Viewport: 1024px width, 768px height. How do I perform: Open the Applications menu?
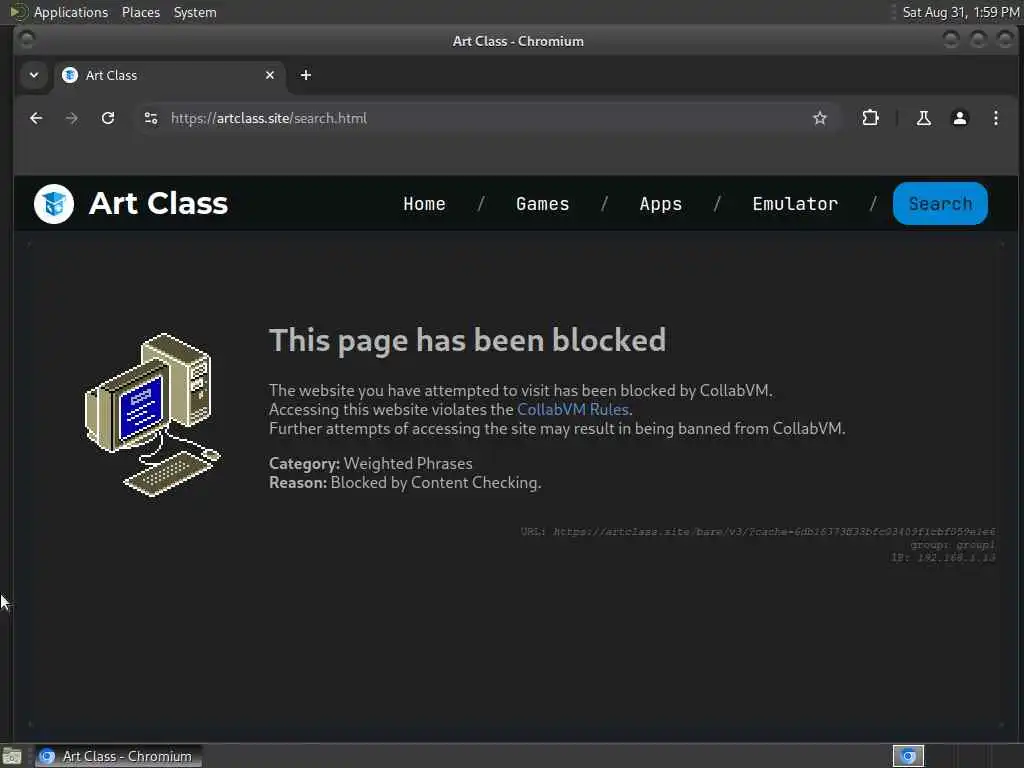(71, 12)
